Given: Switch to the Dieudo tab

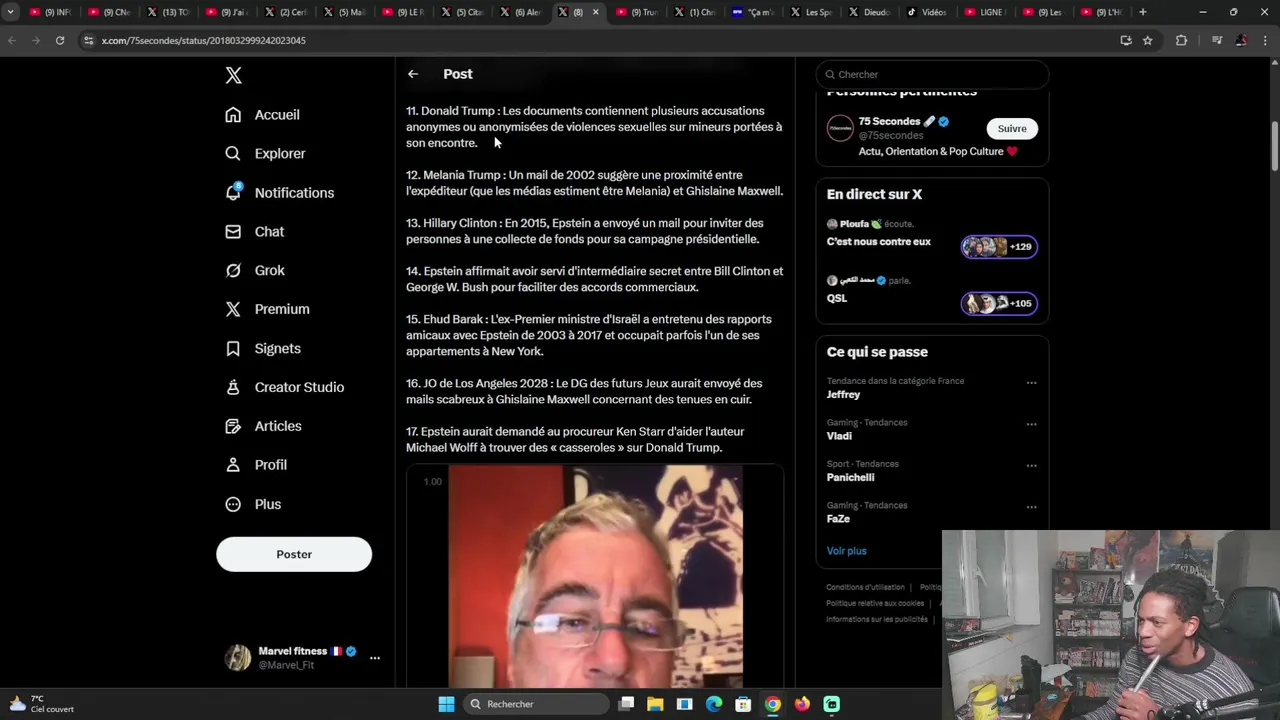Looking at the screenshot, I should click(868, 12).
